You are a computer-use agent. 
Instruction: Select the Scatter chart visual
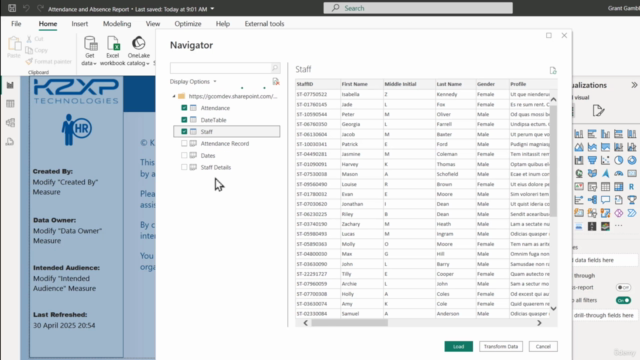tap(605, 160)
